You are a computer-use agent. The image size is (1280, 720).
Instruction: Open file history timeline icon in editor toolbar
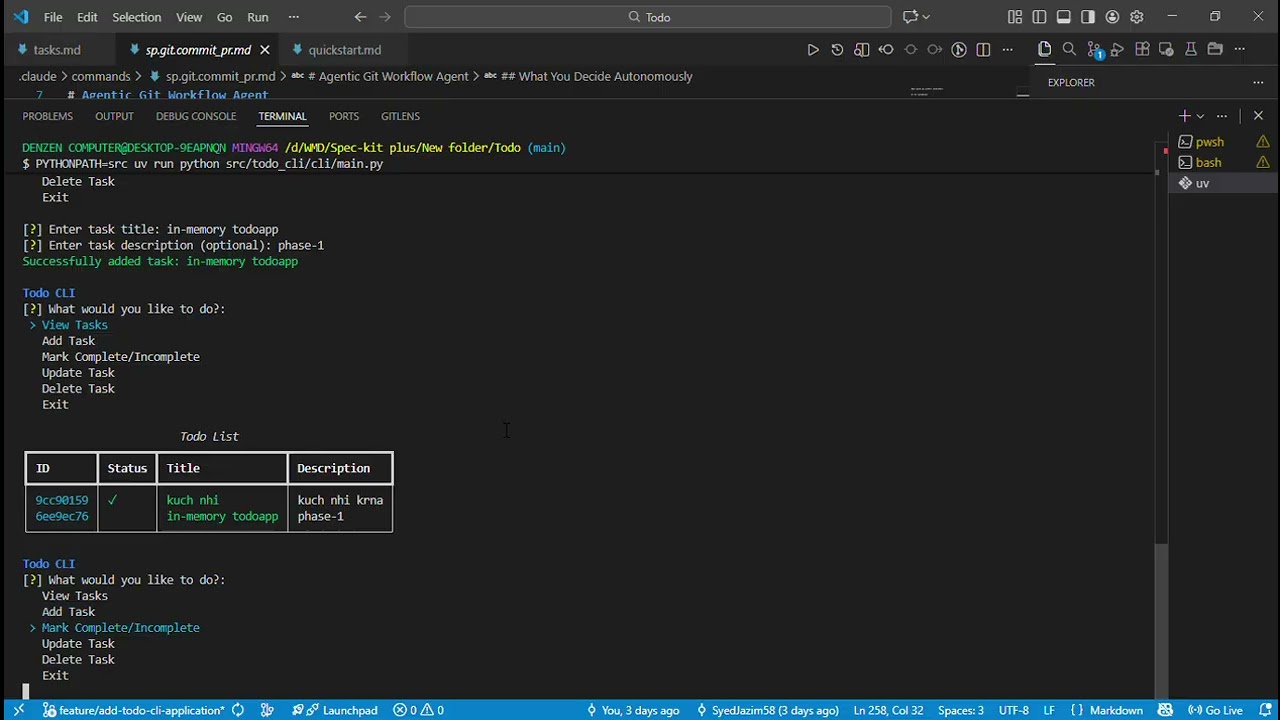(x=837, y=50)
